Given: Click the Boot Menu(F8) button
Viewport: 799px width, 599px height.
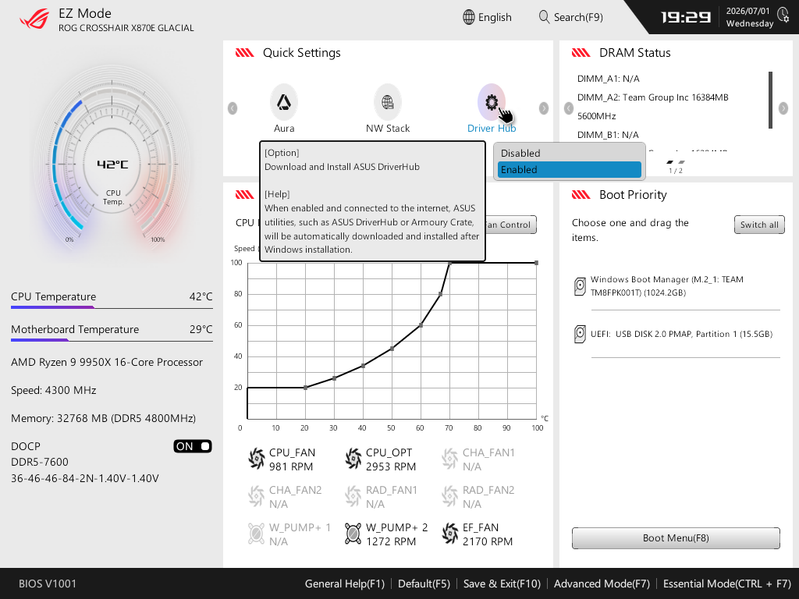Looking at the screenshot, I should tap(676, 538).
